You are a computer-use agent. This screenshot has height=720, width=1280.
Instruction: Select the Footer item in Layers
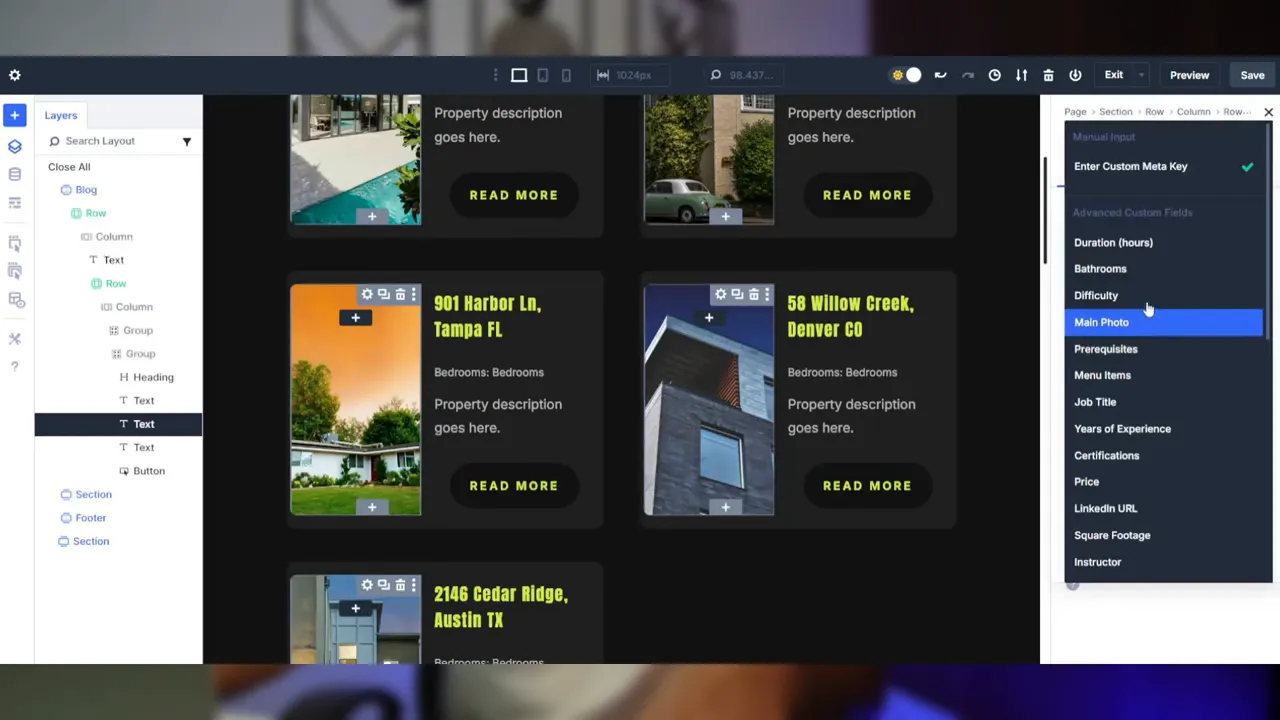[90, 517]
